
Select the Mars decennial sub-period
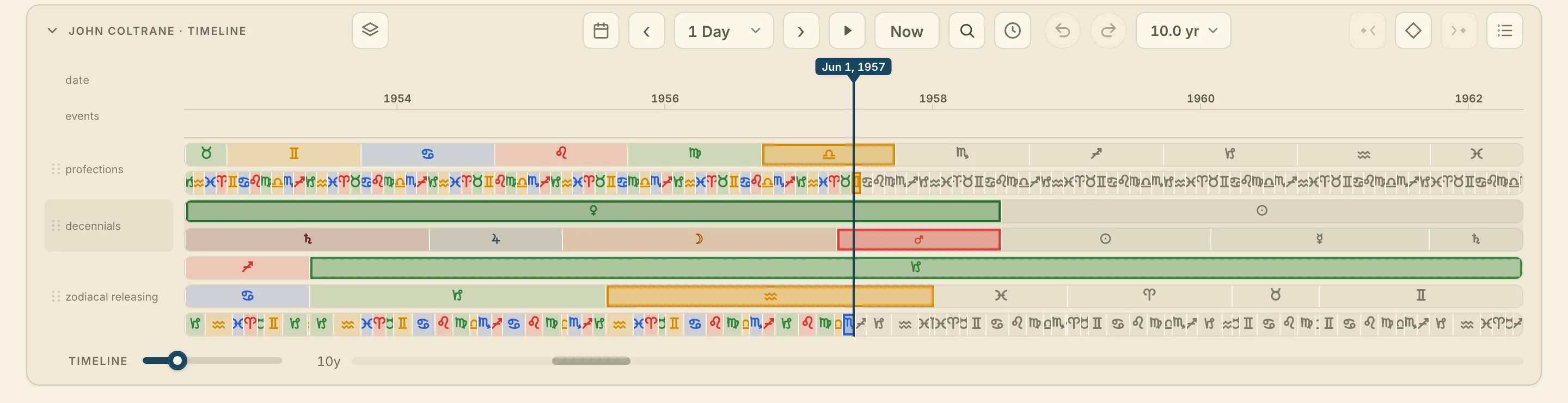tap(918, 239)
